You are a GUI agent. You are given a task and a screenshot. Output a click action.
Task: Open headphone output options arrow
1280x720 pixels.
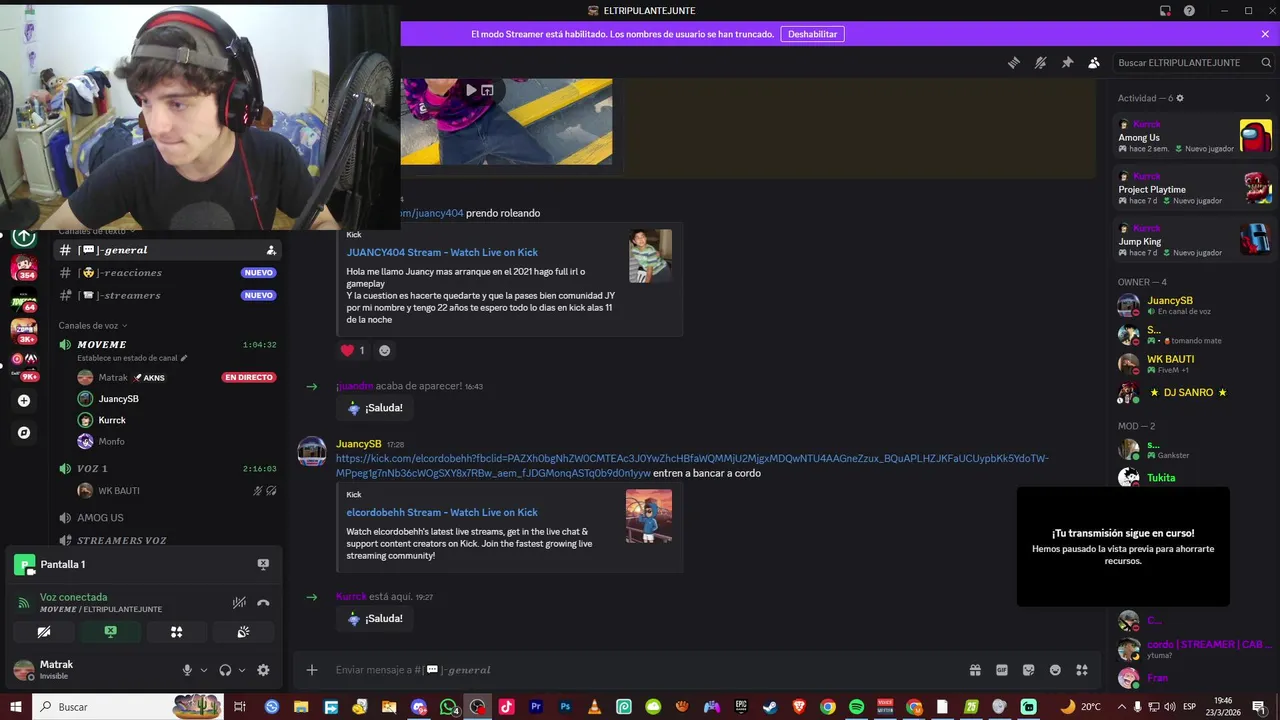(242, 671)
